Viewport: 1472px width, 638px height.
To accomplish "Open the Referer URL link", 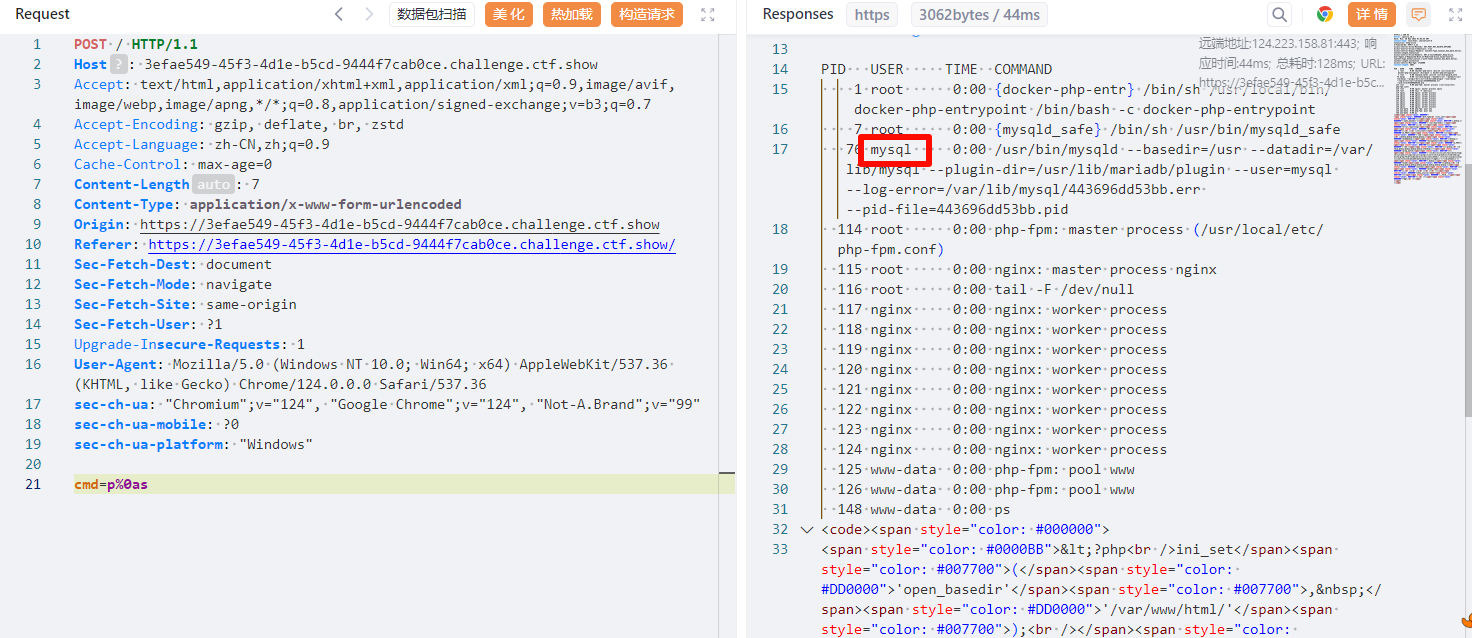I will click(412, 244).
